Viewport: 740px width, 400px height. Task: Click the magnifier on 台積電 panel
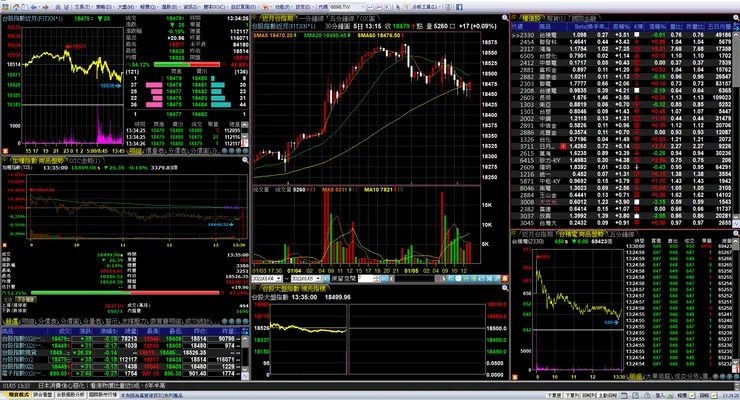click(736, 233)
